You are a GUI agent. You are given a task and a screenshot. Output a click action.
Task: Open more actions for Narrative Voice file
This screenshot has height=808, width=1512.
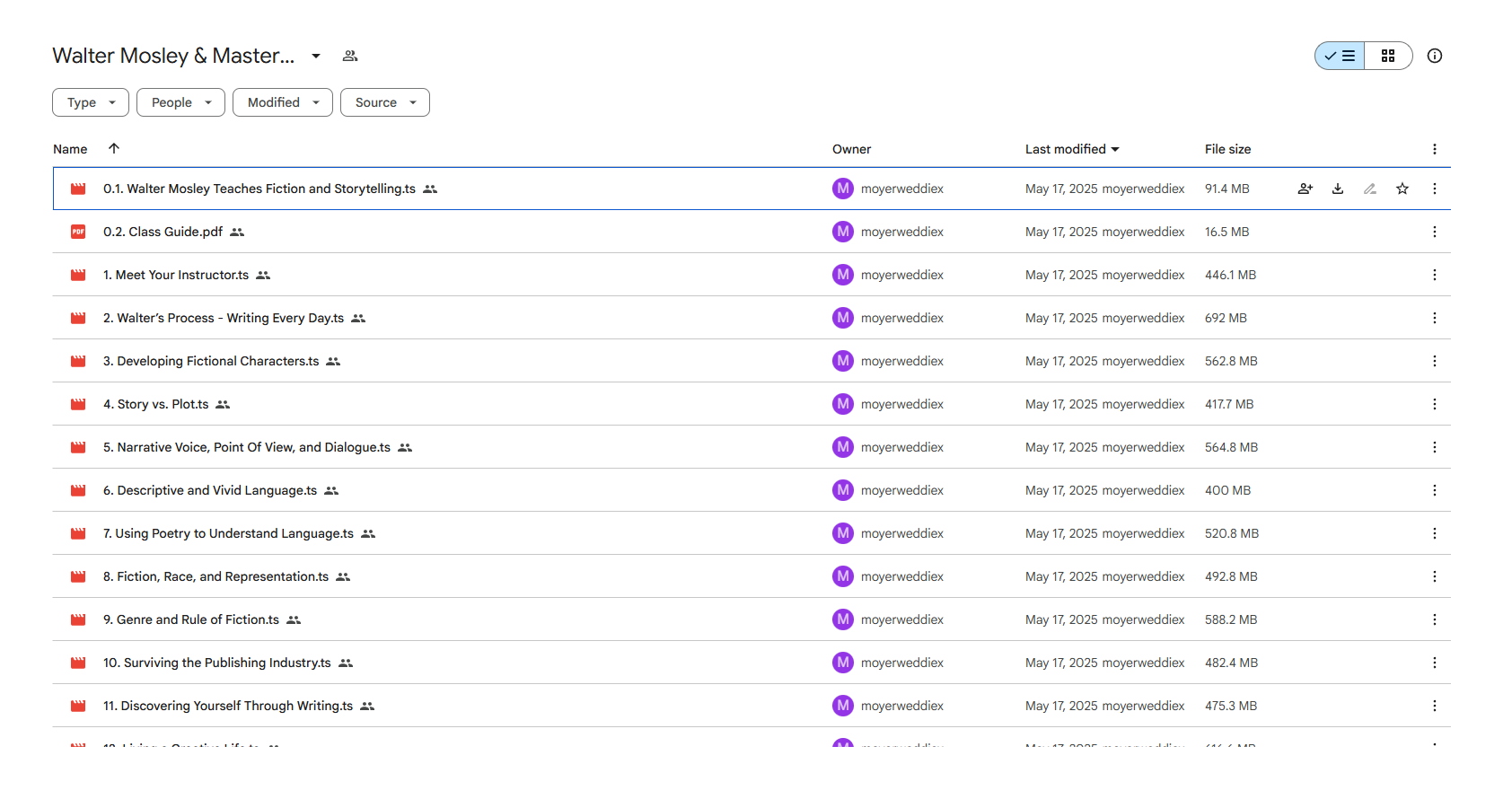click(x=1435, y=447)
